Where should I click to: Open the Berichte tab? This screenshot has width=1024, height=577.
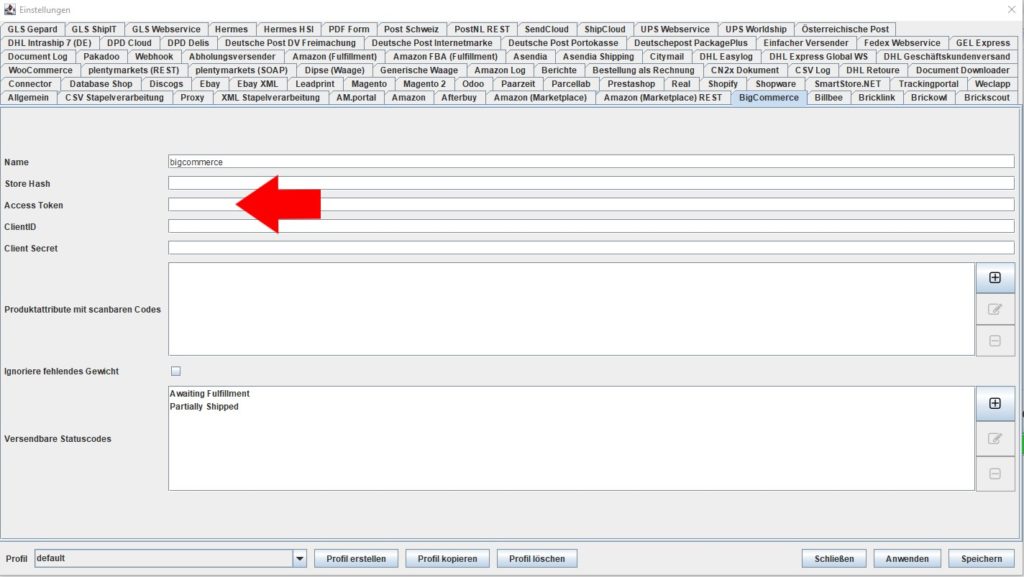pyautogui.click(x=559, y=70)
